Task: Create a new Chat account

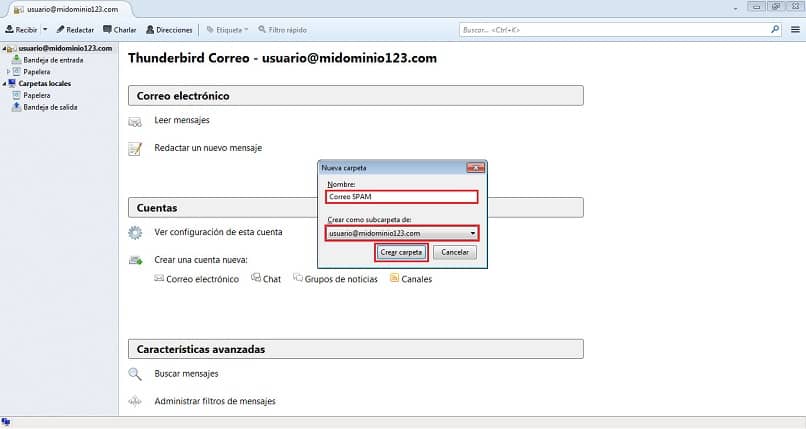Action: pyautogui.click(x=272, y=279)
